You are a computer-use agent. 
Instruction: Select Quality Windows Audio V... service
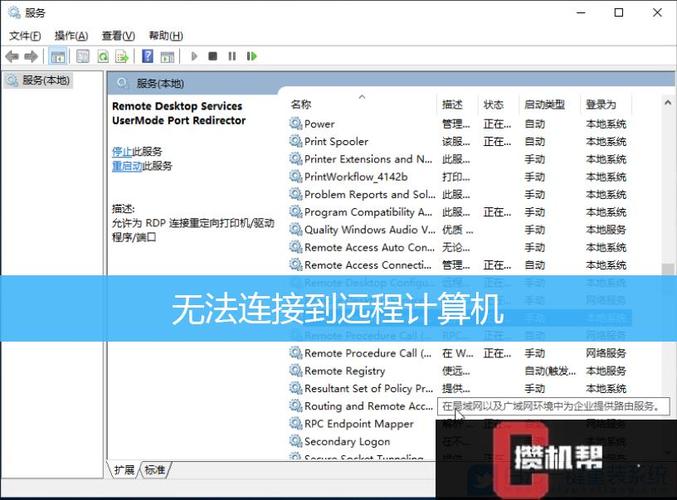coord(460,230)
